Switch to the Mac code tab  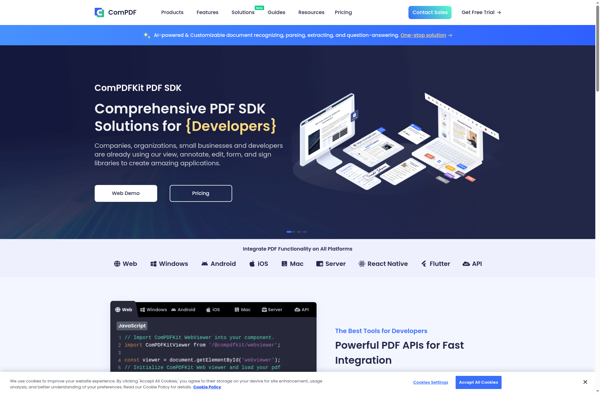click(x=242, y=310)
